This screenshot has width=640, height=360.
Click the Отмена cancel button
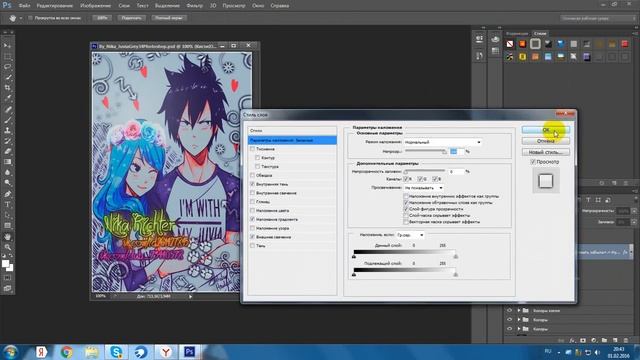(x=546, y=141)
